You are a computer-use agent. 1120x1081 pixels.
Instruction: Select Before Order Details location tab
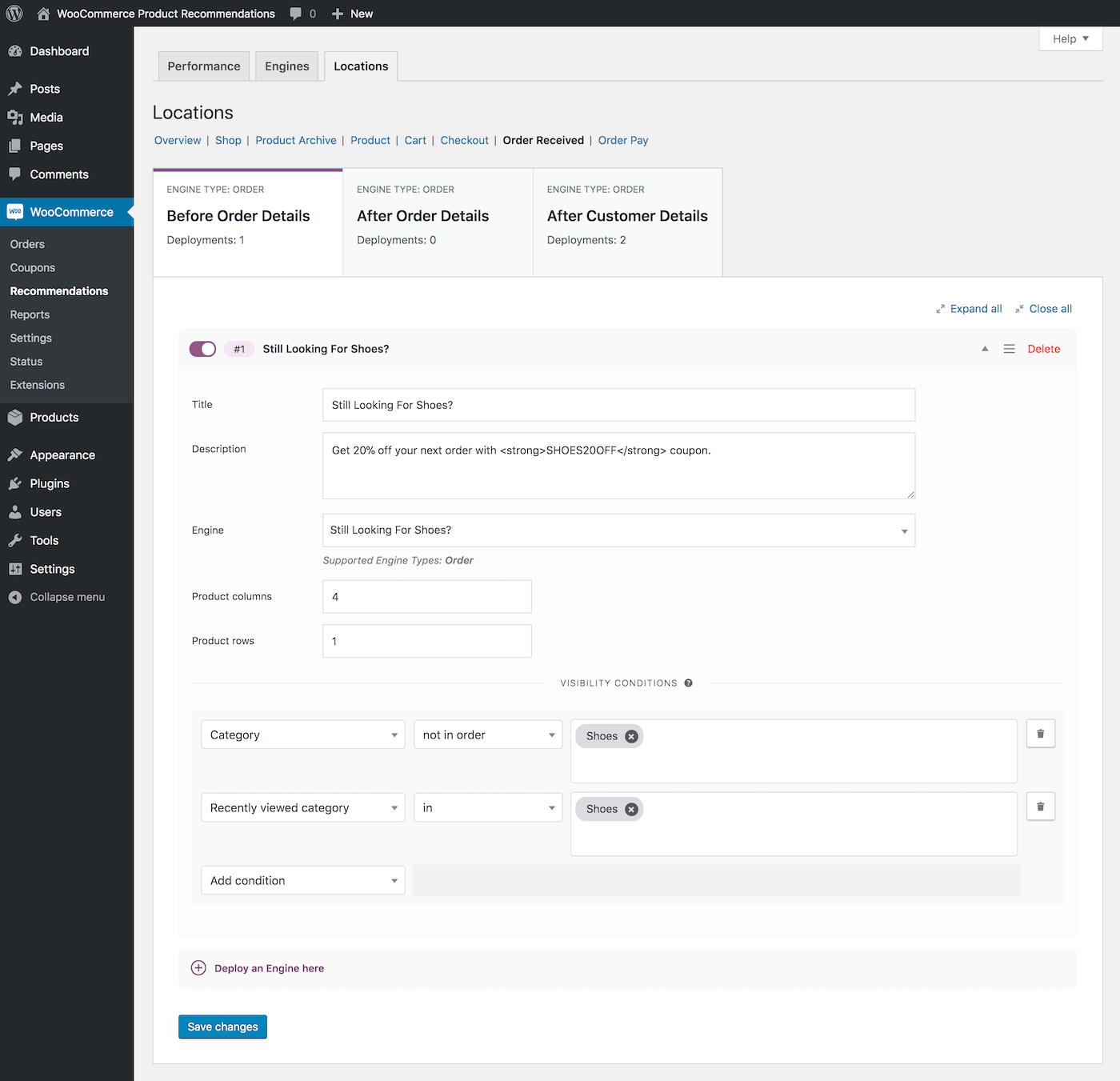(248, 222)
